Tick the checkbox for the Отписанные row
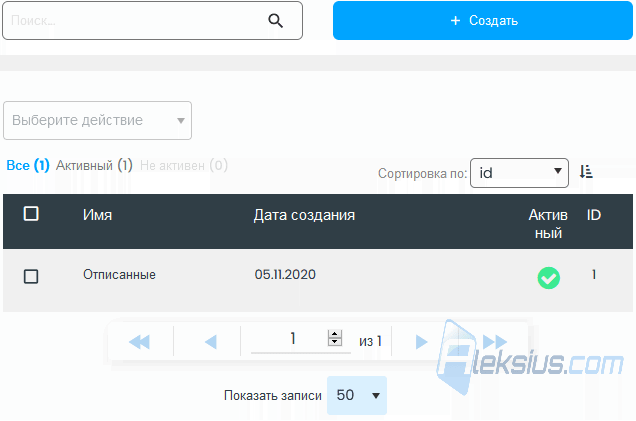 (31, 277)
